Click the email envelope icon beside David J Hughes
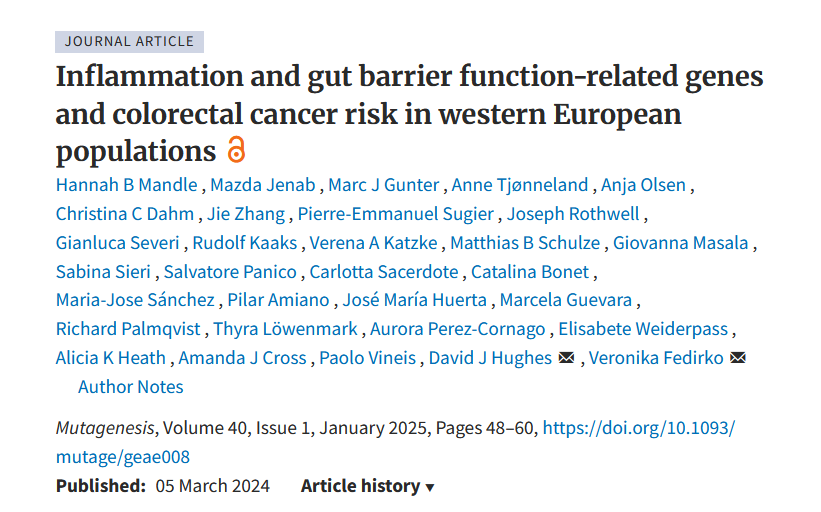Image resolution: width=821 pixels, height=512 pixels. tap(566, 358)
